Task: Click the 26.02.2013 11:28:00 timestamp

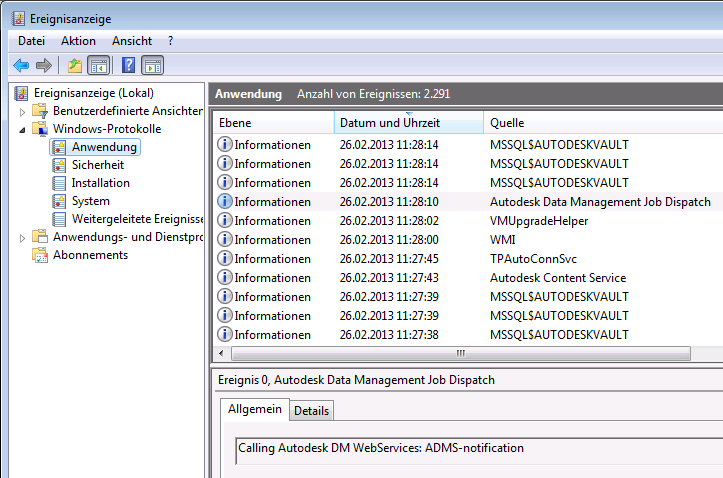Action: tap(389, 240)
